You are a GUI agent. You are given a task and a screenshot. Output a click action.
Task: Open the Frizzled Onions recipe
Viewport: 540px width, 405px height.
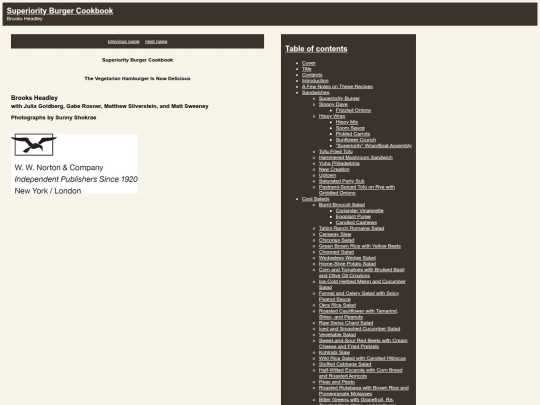coord(353,110)
